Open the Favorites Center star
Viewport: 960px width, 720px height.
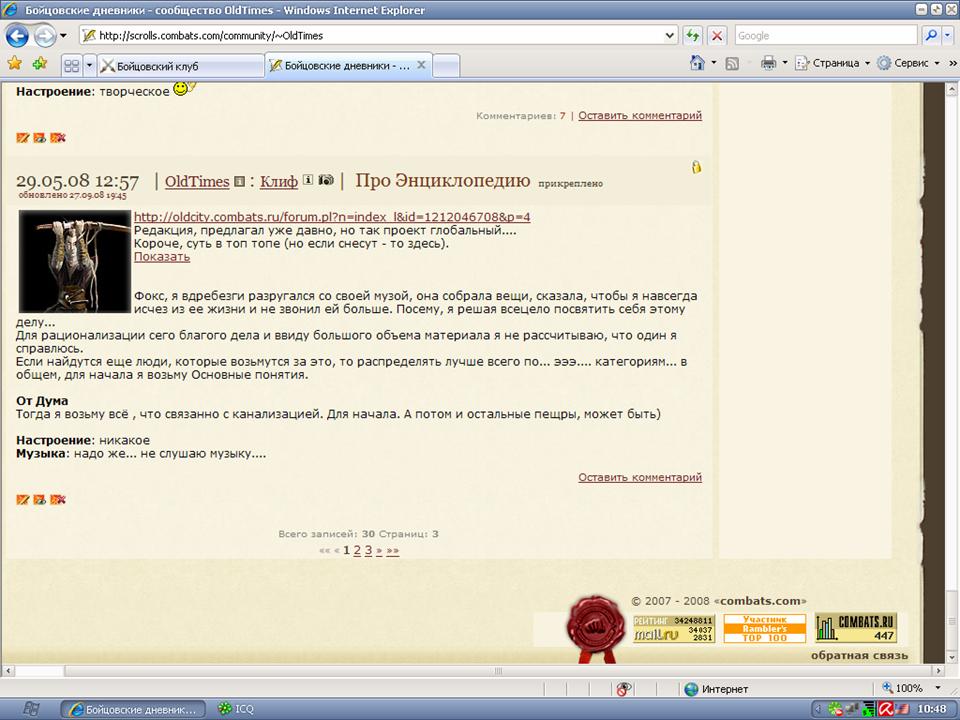point(15,63)
